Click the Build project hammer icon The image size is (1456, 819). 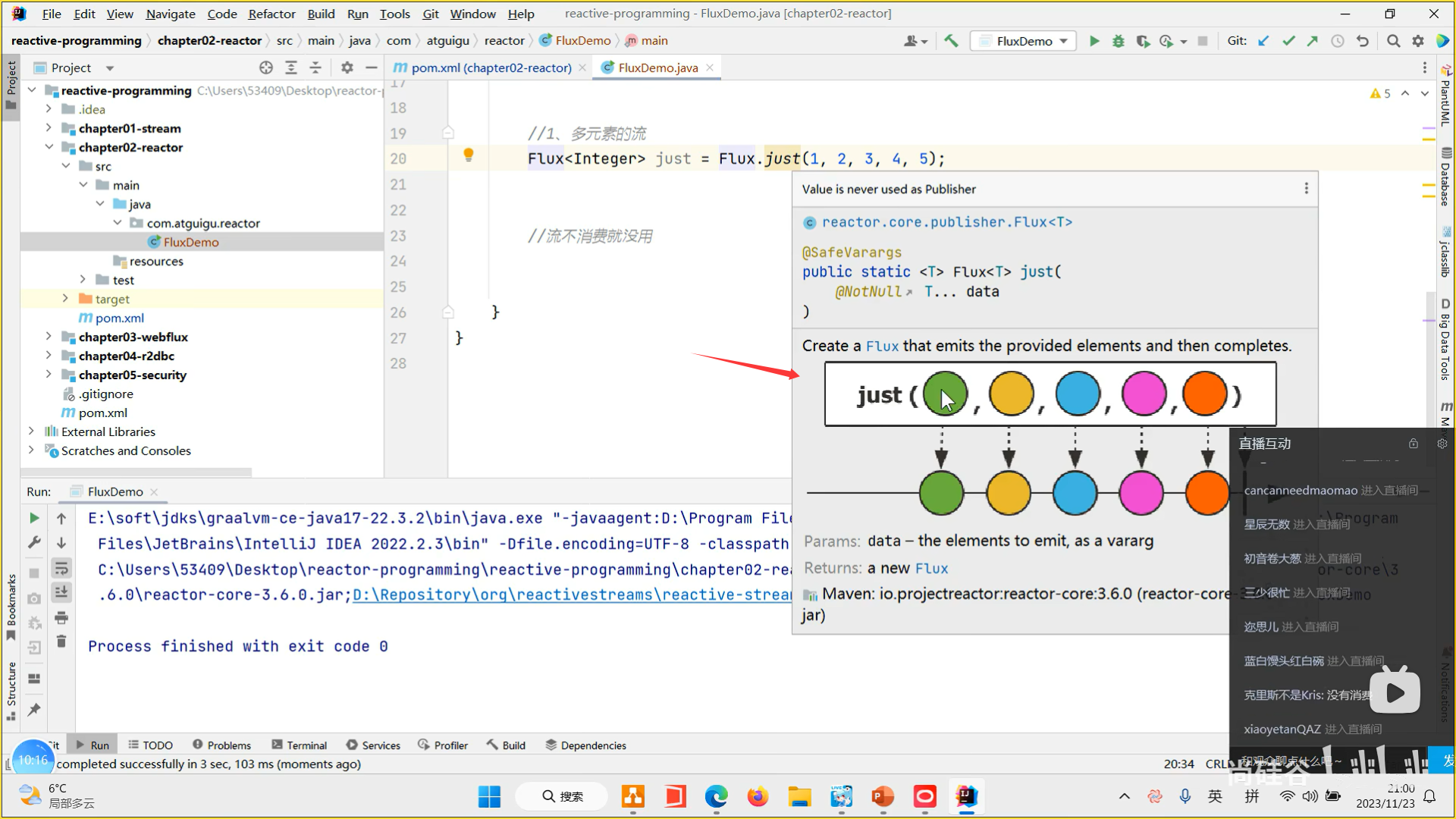(x=951, y=41)
